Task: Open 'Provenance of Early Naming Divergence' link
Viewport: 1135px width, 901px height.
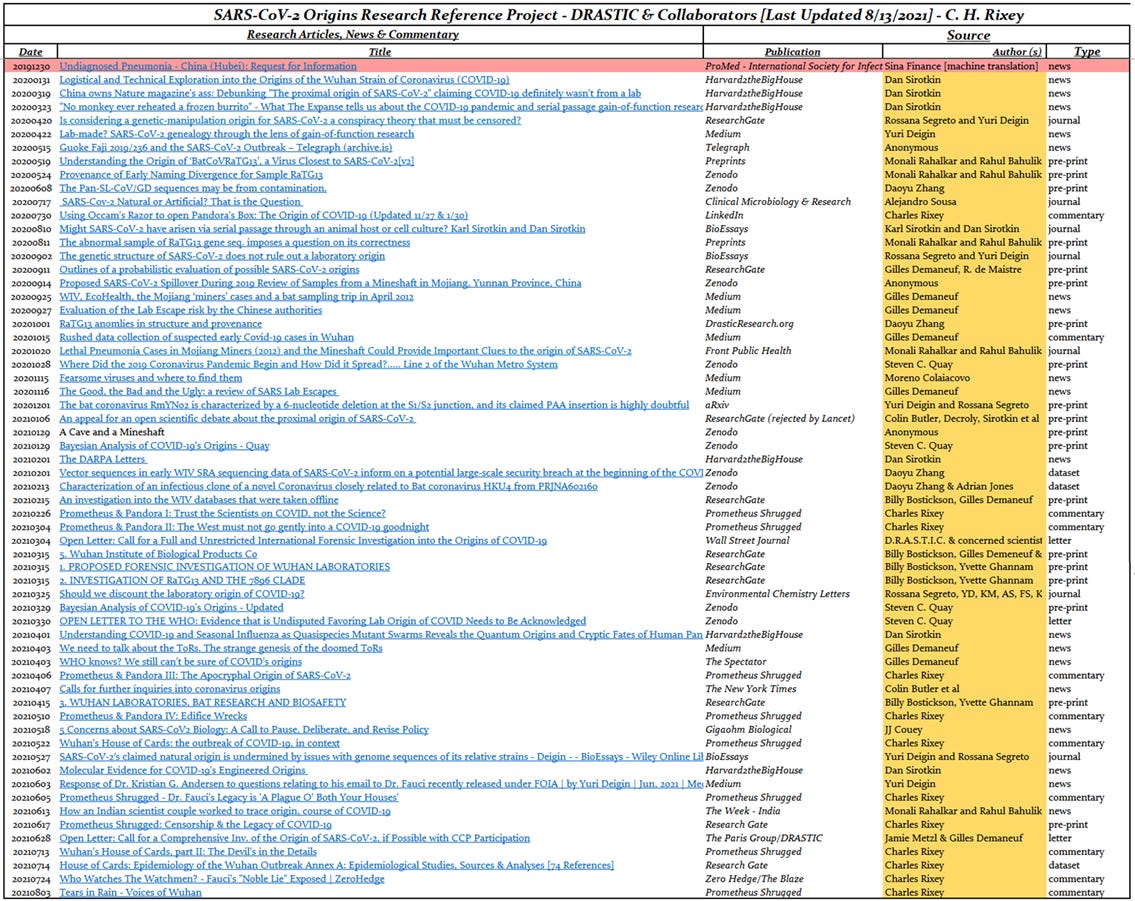Action: coord(191,174)
